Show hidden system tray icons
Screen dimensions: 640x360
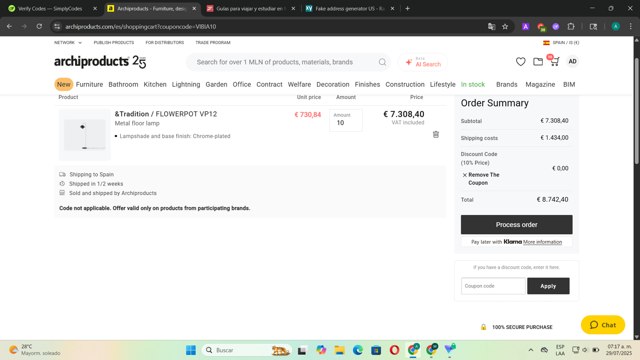click(531, 350)
